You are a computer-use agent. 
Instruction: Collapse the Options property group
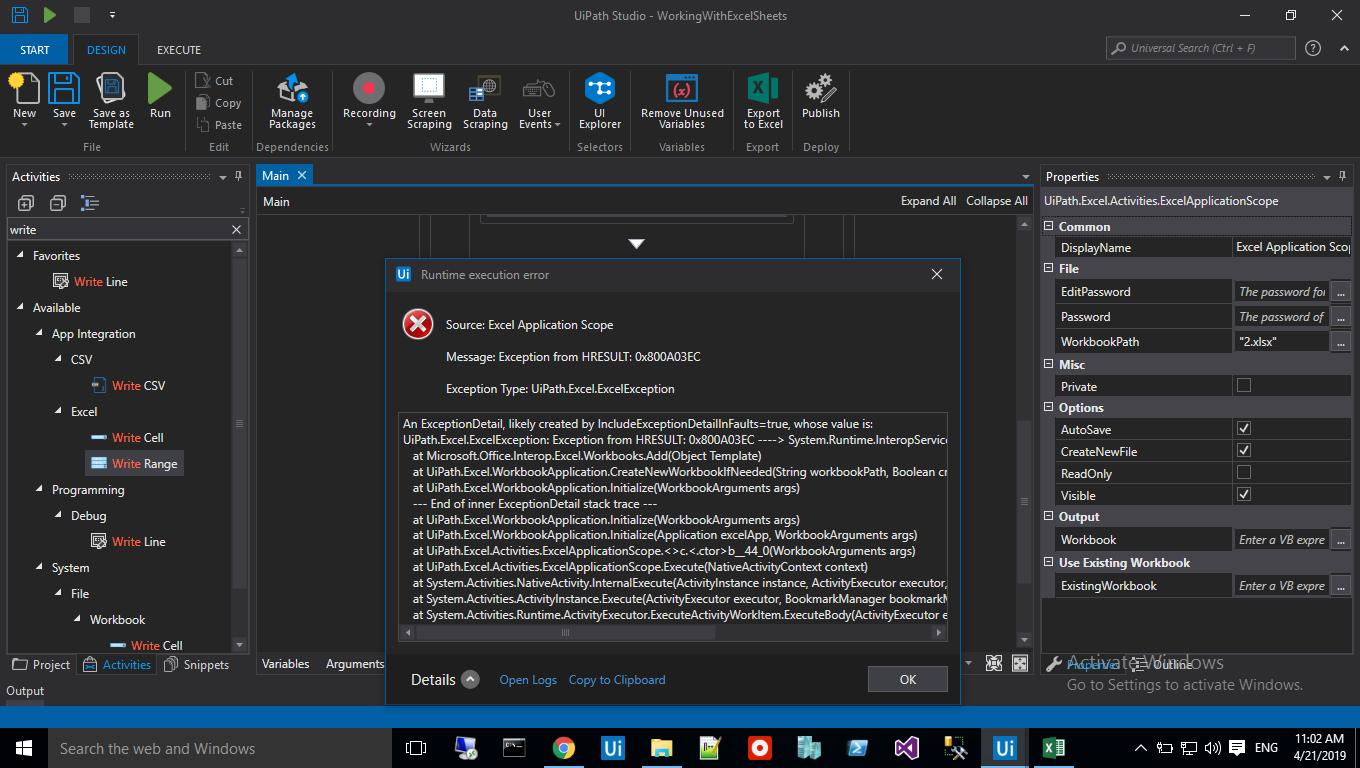pyautogui.click(x=1049, y=408)
